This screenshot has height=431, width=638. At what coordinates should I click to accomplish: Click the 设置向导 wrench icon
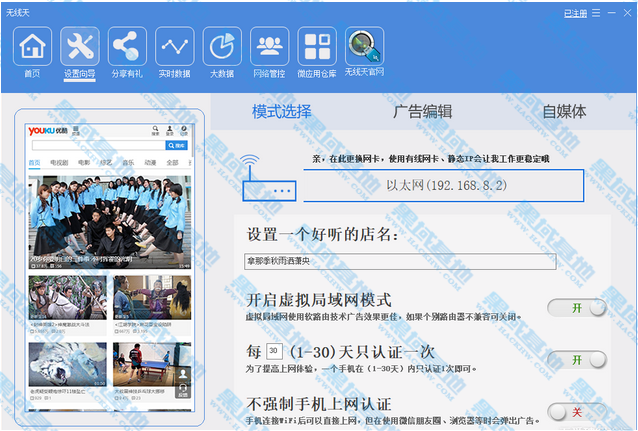click(80, 47)
